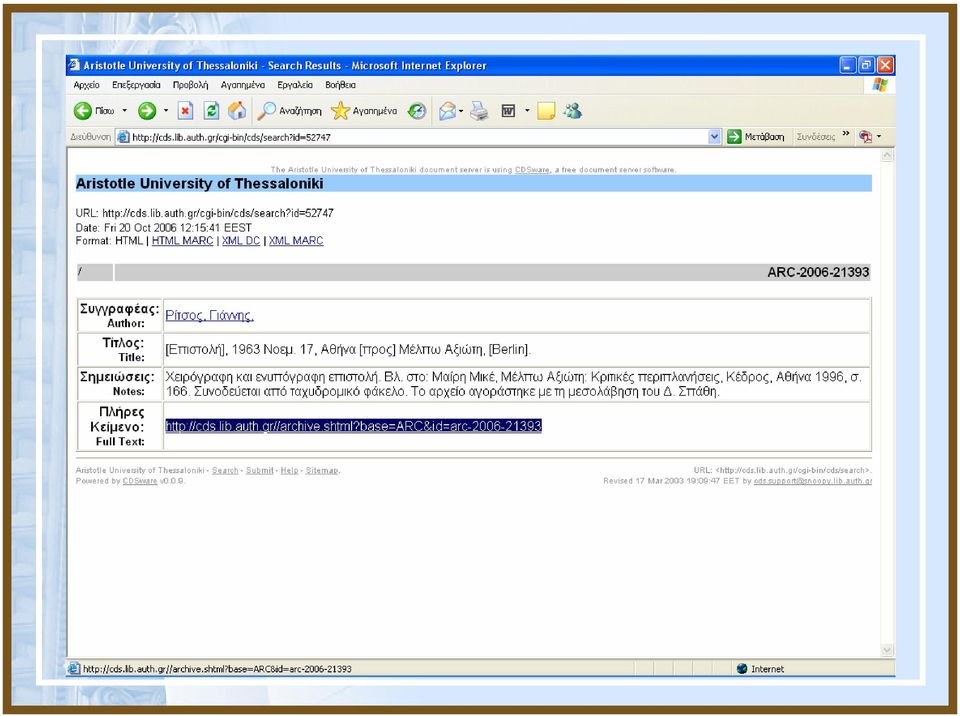Click the footer Help link
Viewport: 960px width, 716px height.
pyautogui.click(x=290, y=470)
